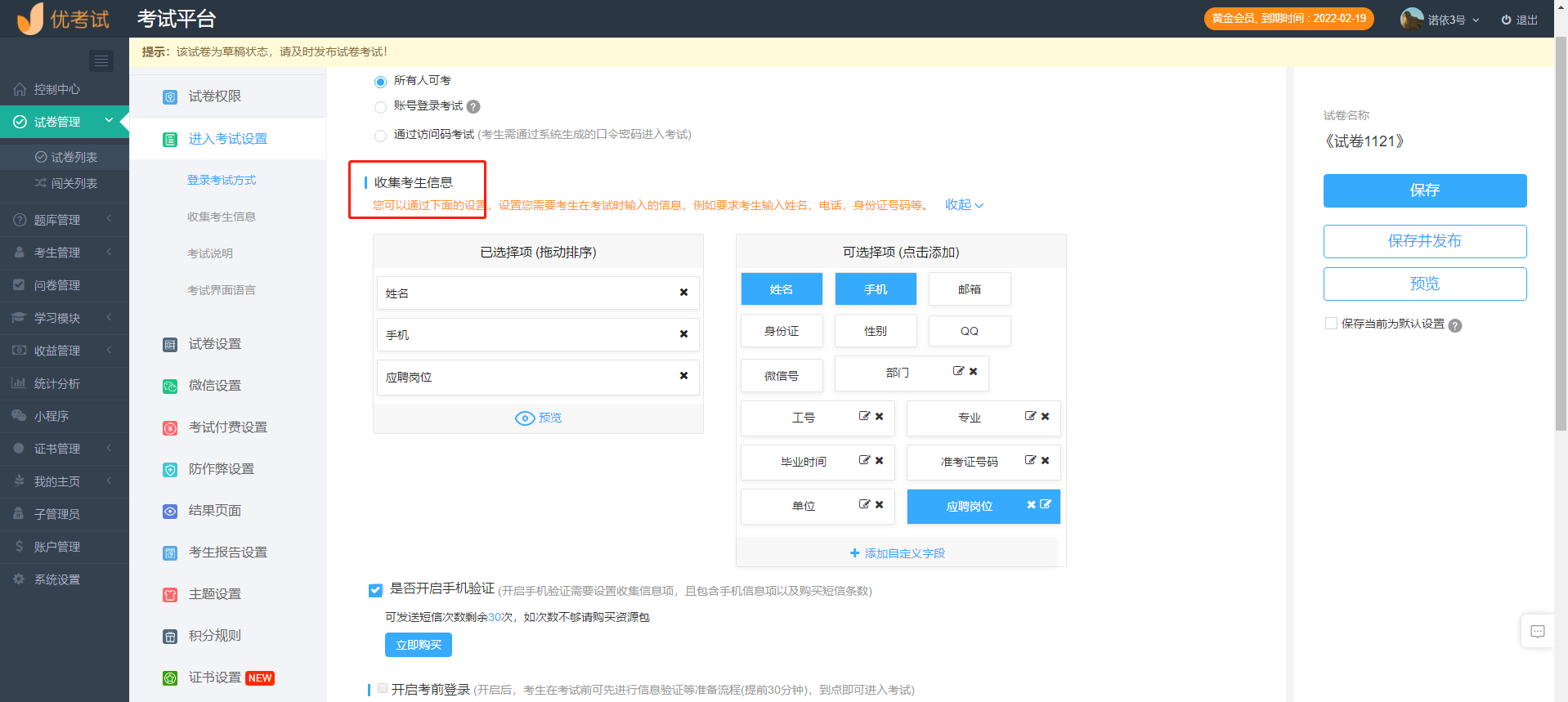Open 考试付费设置 settings tab
The height and width of the screenshot is (702, 1568).
(228, 427)
